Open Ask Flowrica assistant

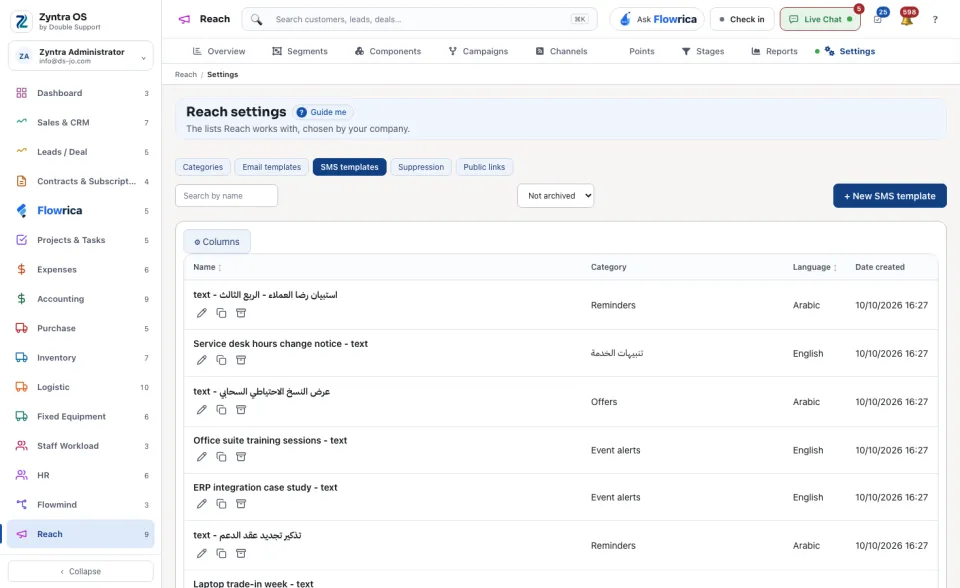657,20
